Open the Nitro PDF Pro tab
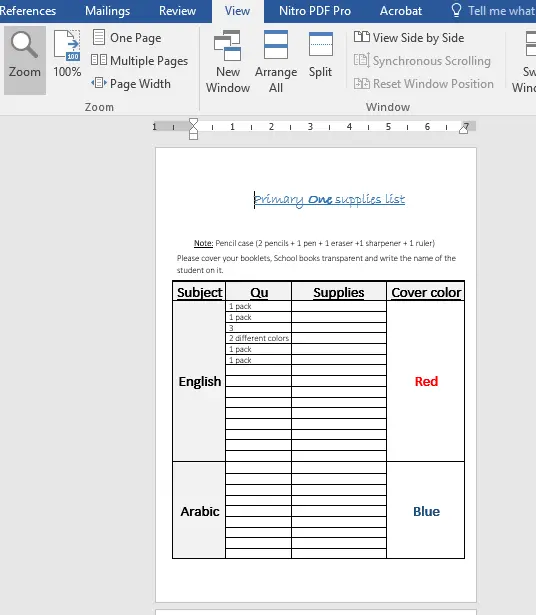This screenshot has height=615, width=536. (x=315, y=11)
